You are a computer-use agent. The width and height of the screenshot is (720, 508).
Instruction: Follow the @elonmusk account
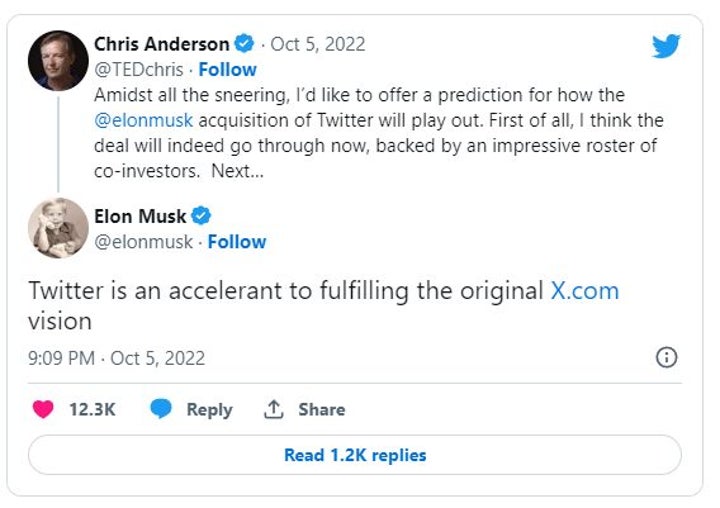[x=236, y=241]
